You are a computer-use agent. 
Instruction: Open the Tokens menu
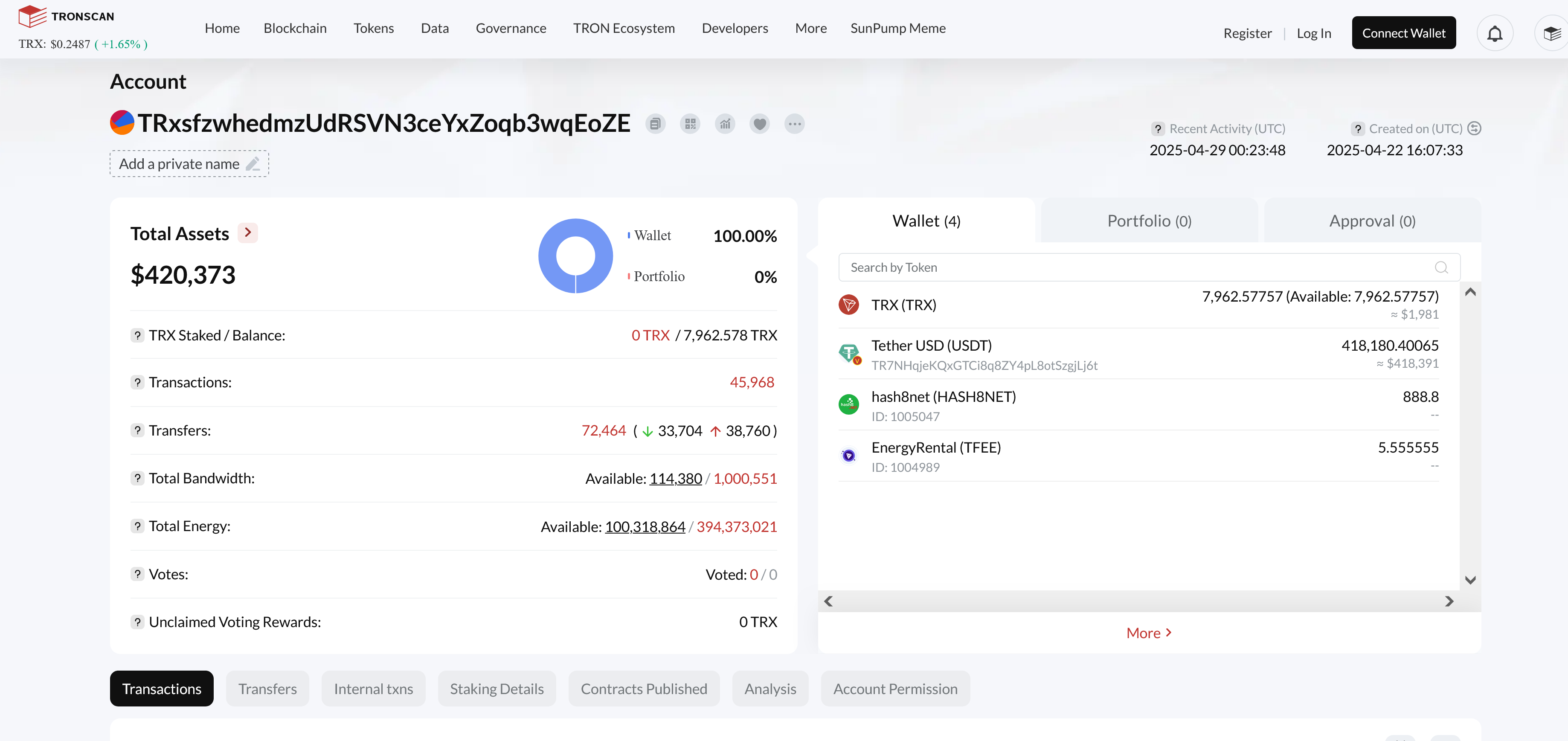coord(374,28)
